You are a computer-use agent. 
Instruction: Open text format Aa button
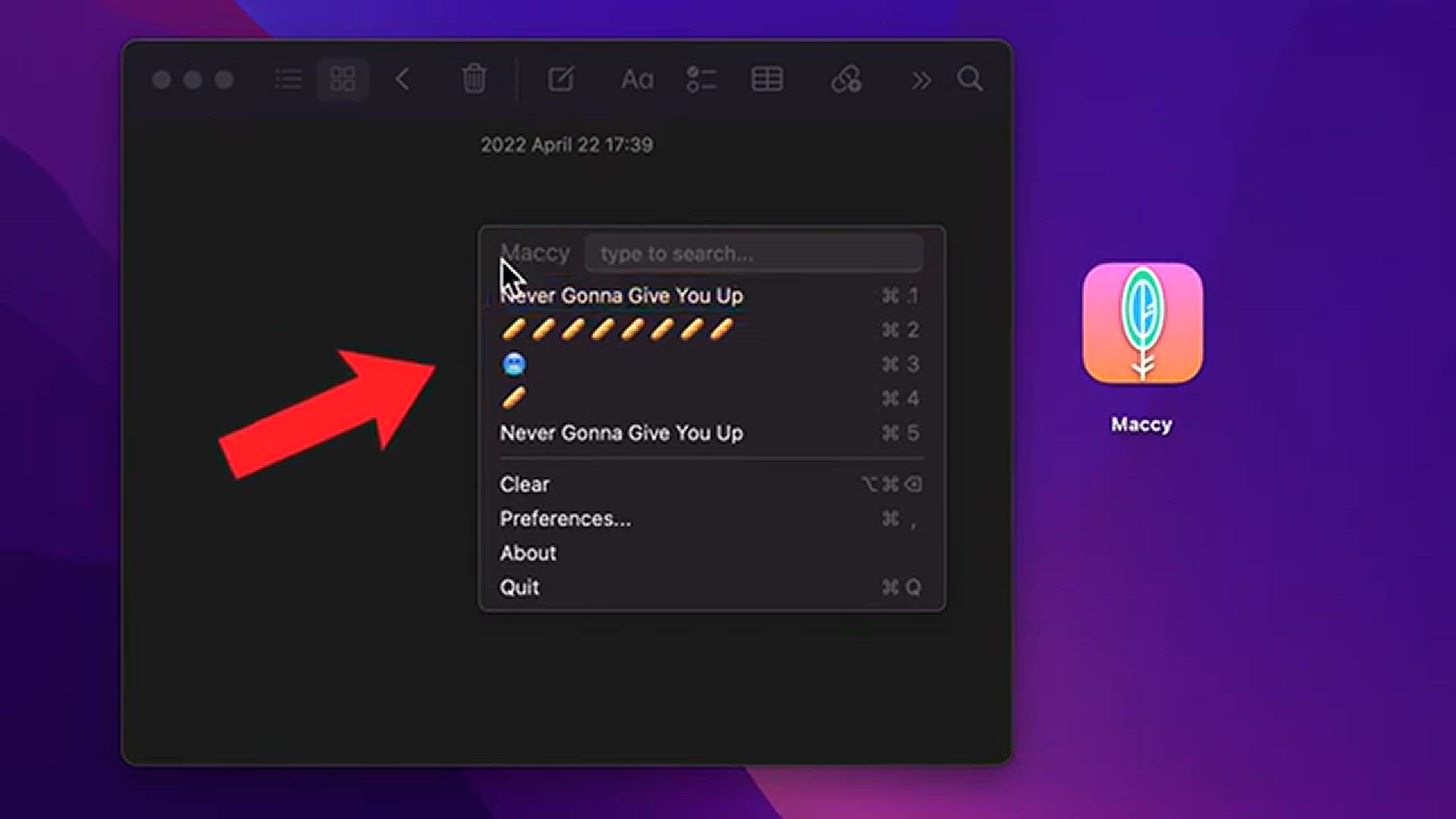click(x=637, y=80)
